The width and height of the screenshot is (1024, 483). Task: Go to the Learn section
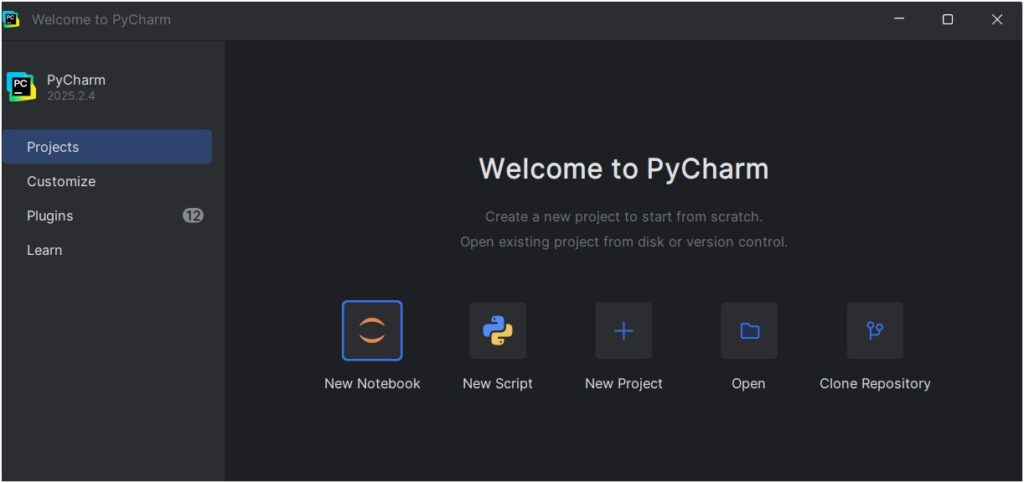click(45, 250)
